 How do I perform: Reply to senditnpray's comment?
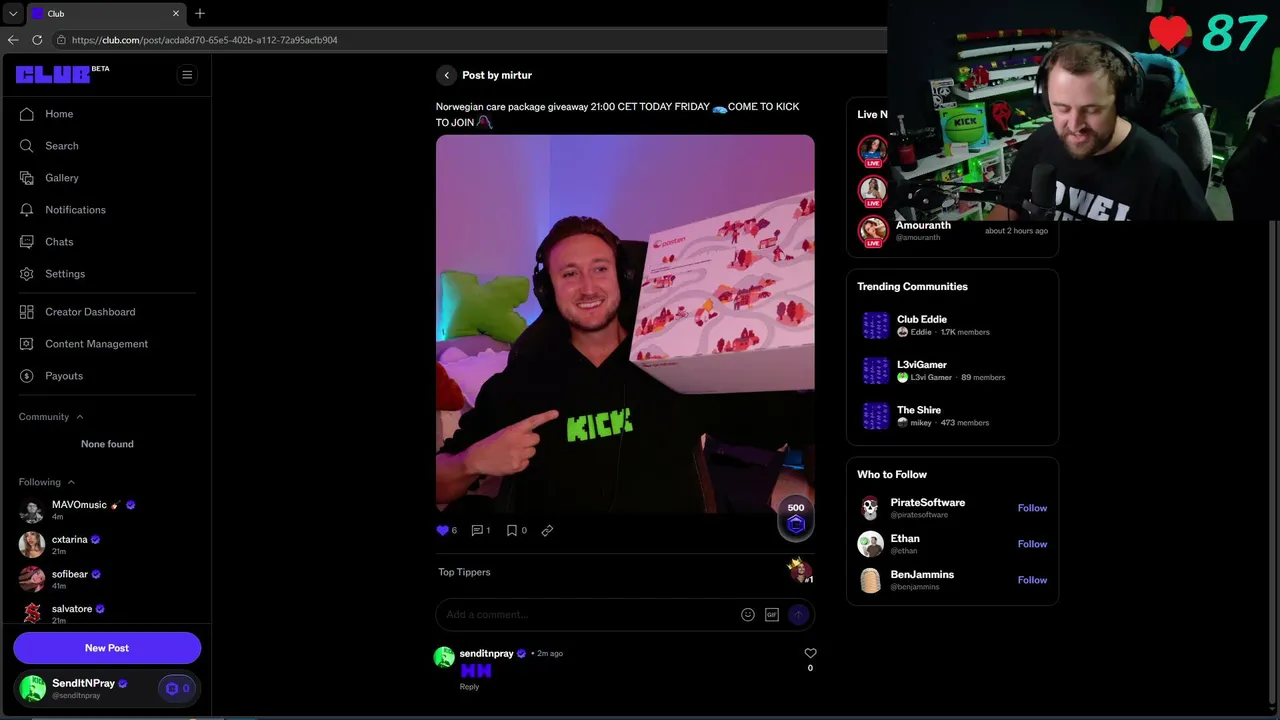469,687
